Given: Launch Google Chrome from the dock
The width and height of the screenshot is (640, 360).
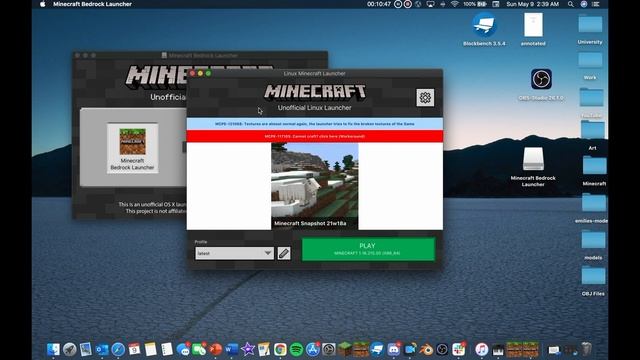Looking at the screenshot, I should 280,350.
